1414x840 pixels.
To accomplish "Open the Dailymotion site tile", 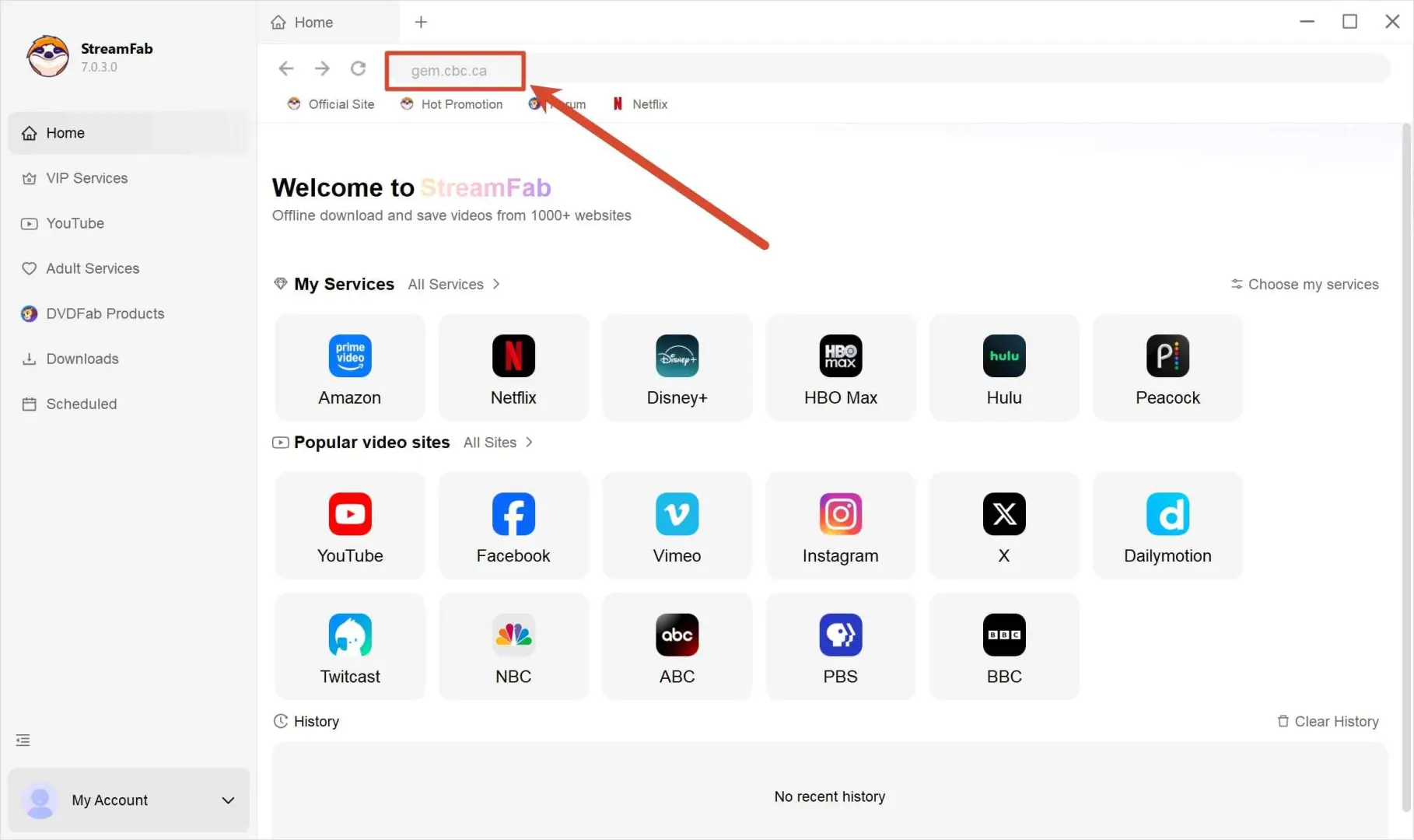I will [1167, 526].
